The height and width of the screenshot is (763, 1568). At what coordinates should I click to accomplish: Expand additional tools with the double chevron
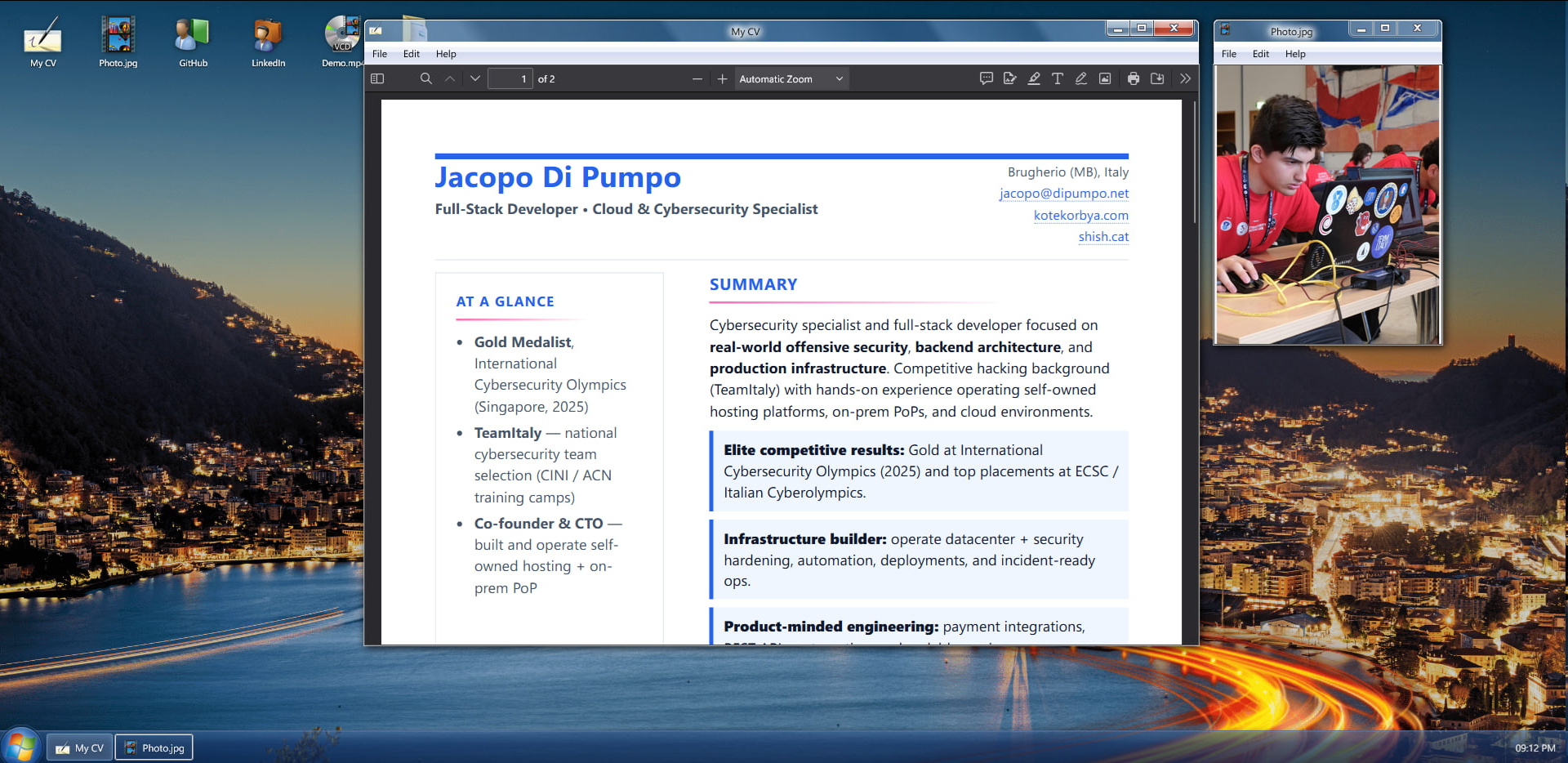click(1185, 78)
